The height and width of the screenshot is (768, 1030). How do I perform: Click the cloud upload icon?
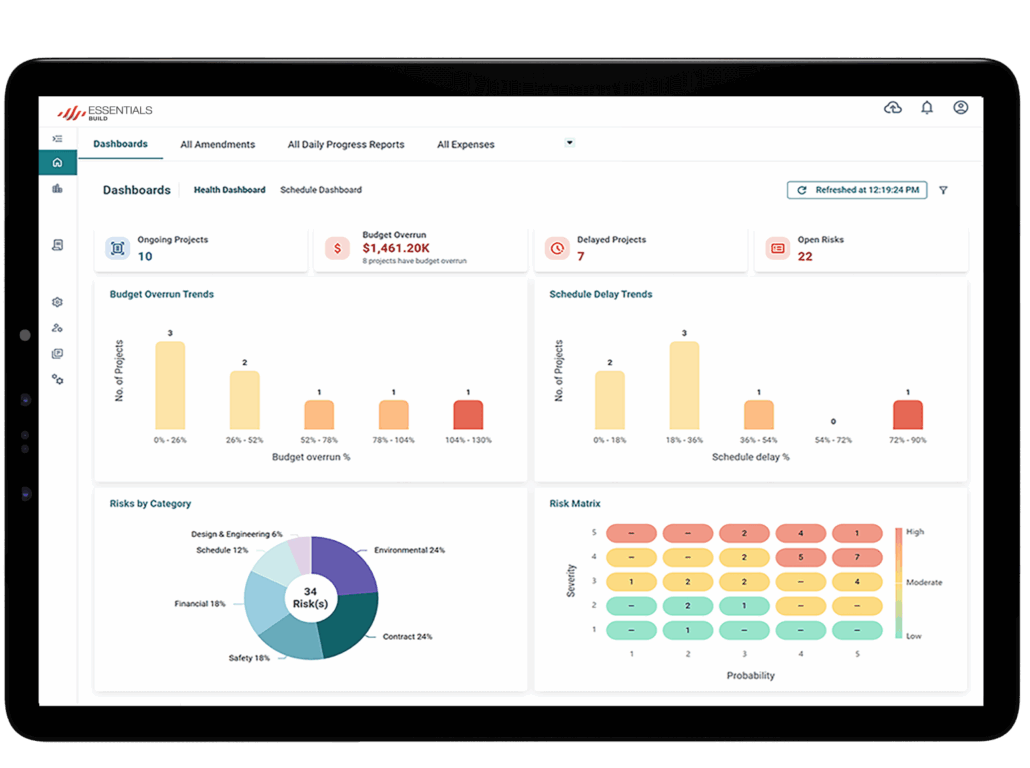coord(893,108)
